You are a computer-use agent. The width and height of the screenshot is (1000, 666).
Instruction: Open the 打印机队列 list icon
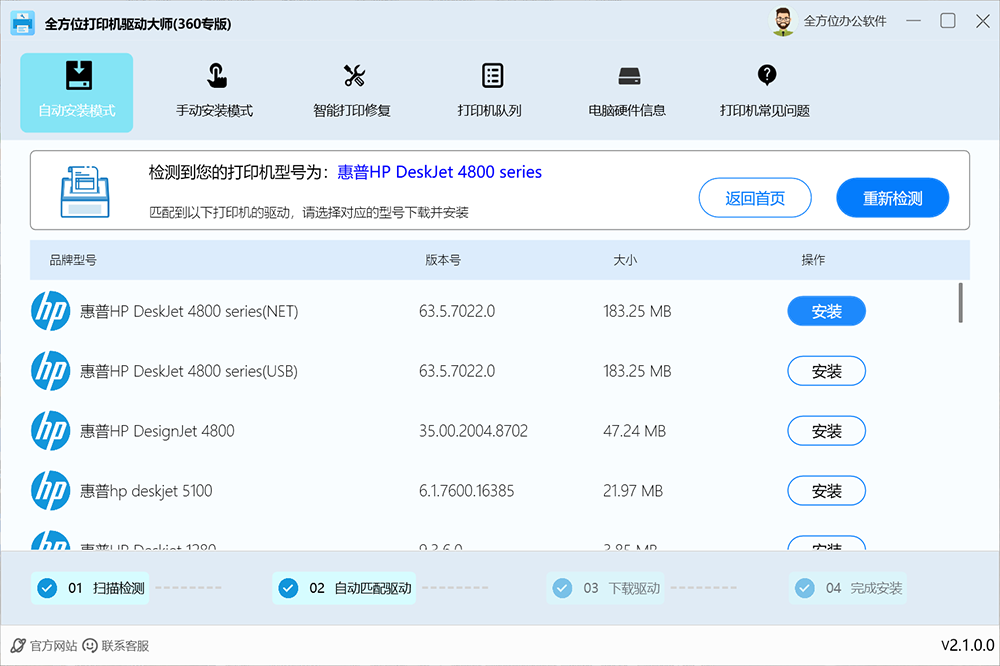491,76
